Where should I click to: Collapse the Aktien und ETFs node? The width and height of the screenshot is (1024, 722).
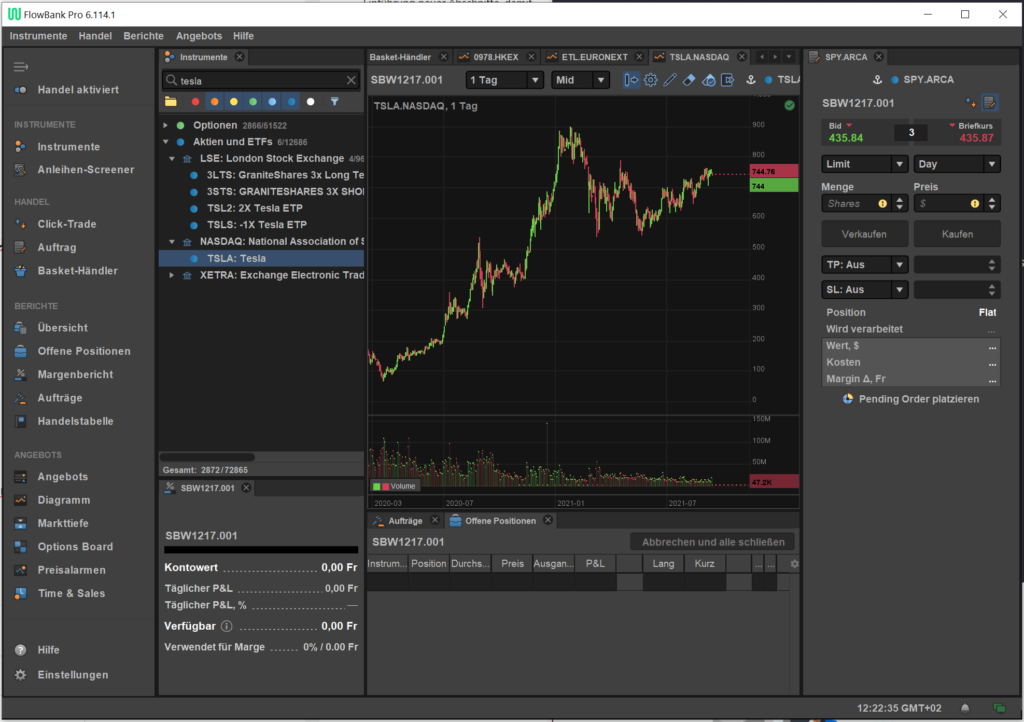(165, 142)
